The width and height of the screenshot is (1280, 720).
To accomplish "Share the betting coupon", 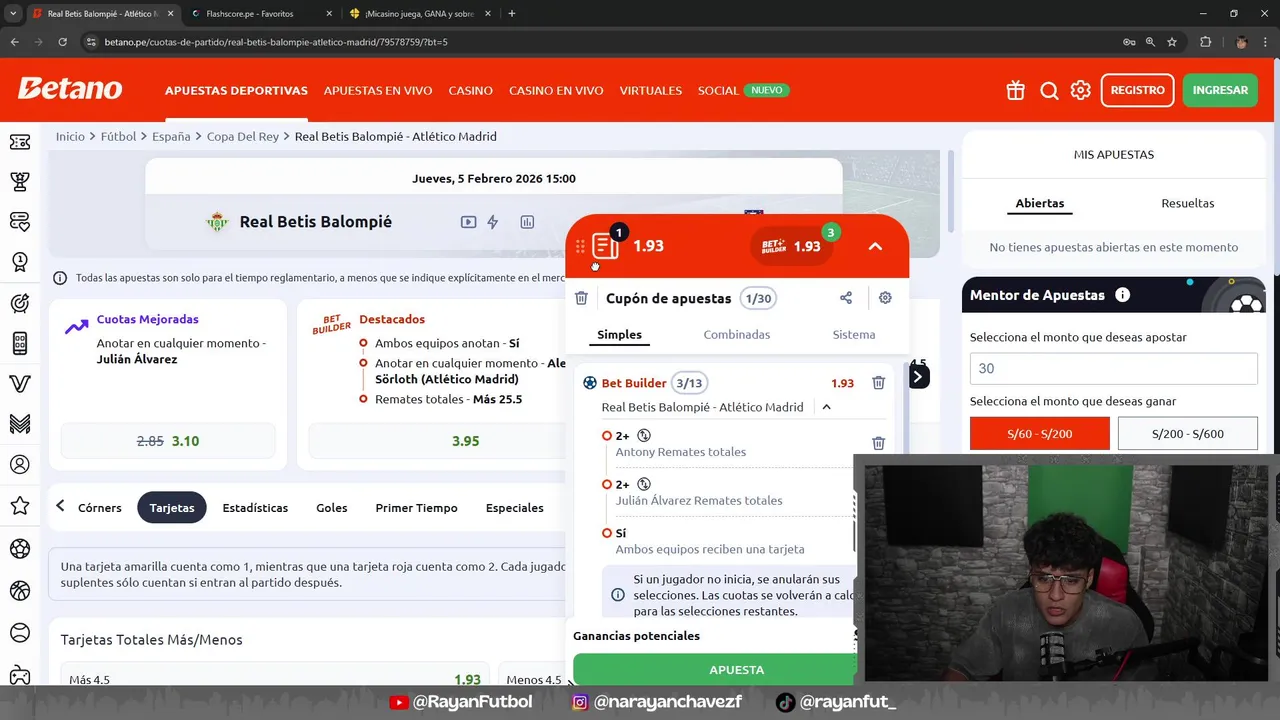I will click(846, 298).
